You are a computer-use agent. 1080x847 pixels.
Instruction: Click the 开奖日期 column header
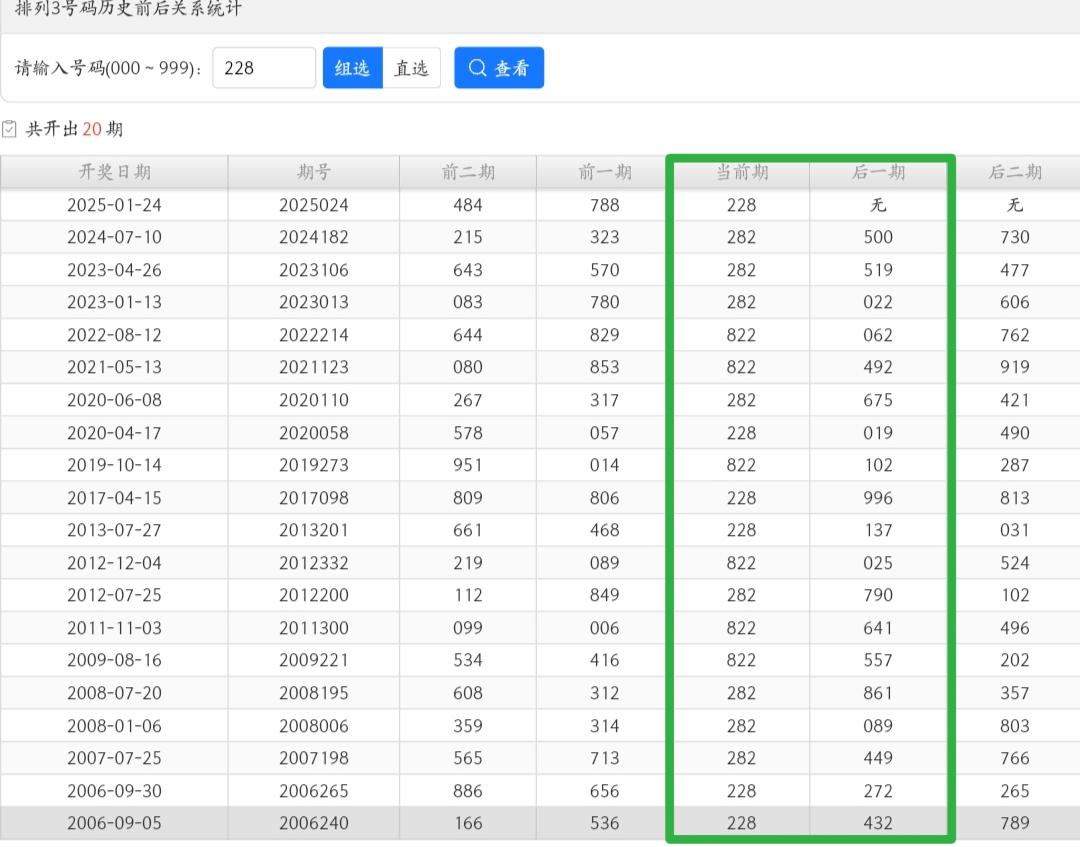click(114, 172)
